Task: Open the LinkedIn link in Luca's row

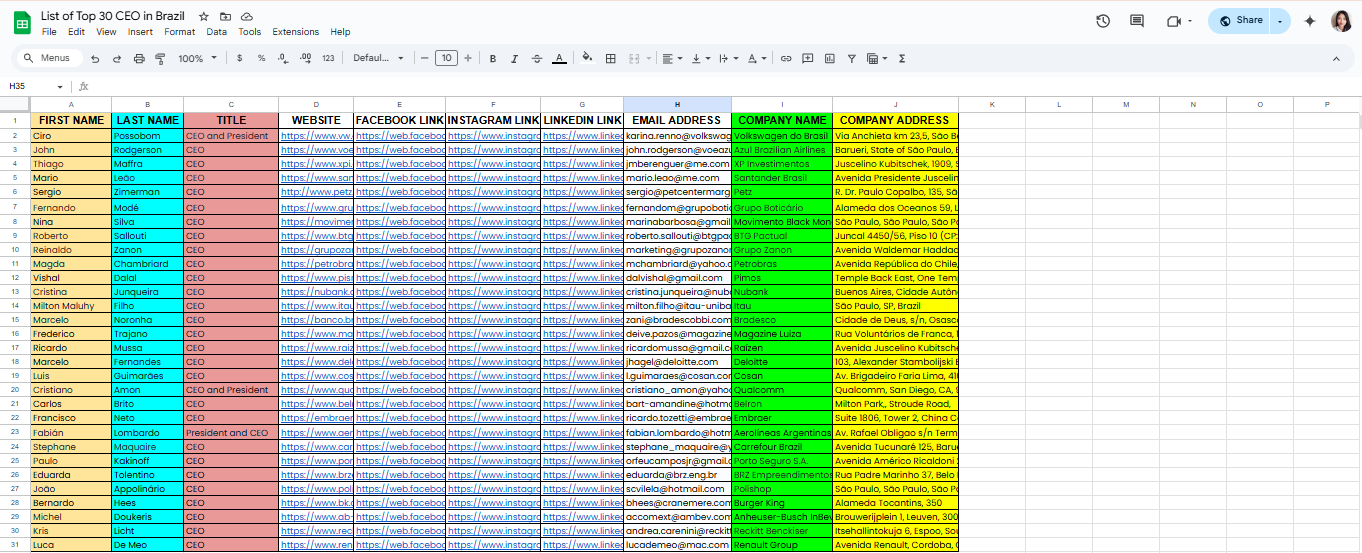Action: 582,545
